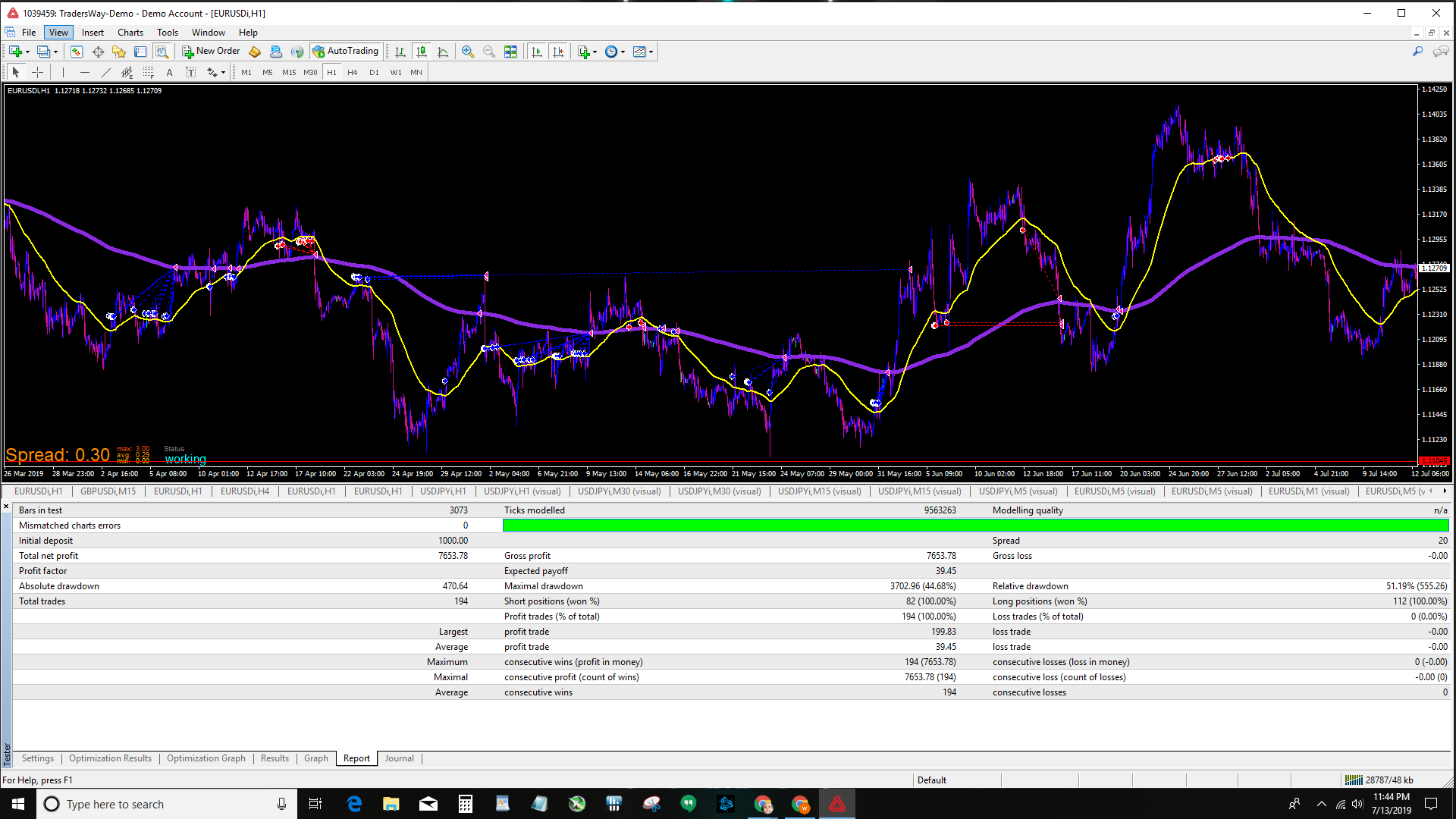Open the toolbar search magnifier
The height and width of the screenshot is (819, 1456).
tap(1417, 52)
